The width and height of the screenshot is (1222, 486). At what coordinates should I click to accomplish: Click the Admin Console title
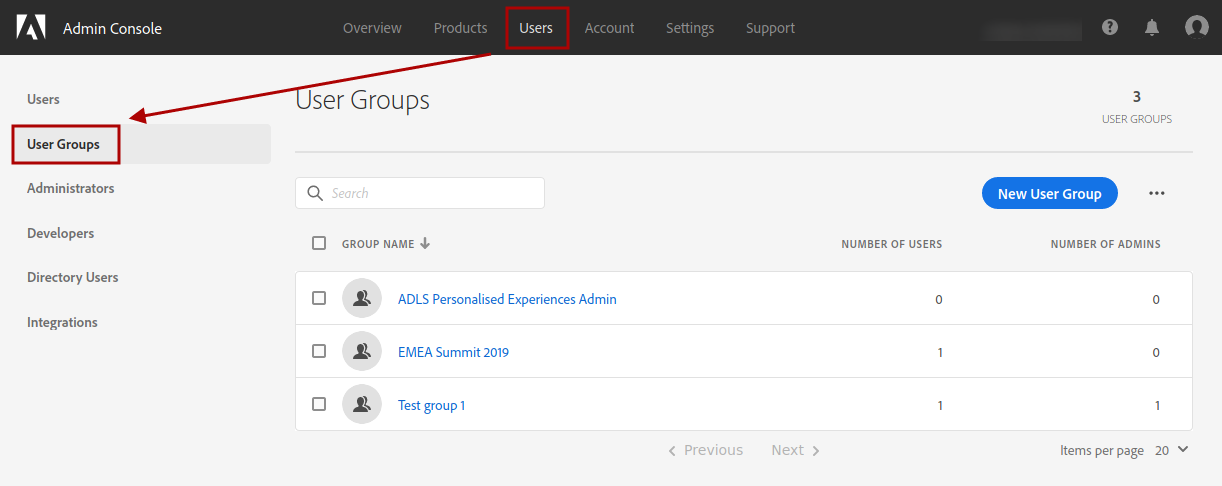point(112,28)
